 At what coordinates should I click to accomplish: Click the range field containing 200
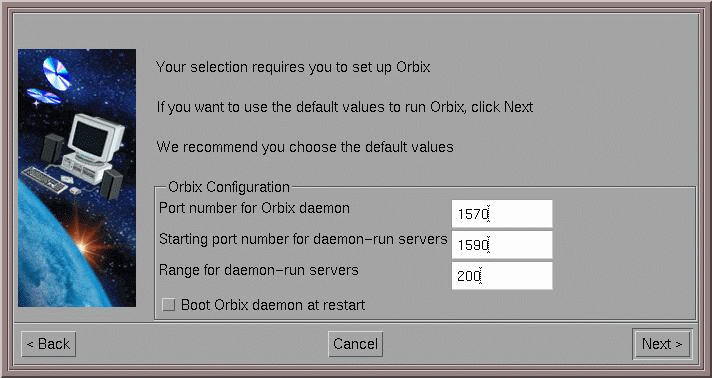(502, 275)
